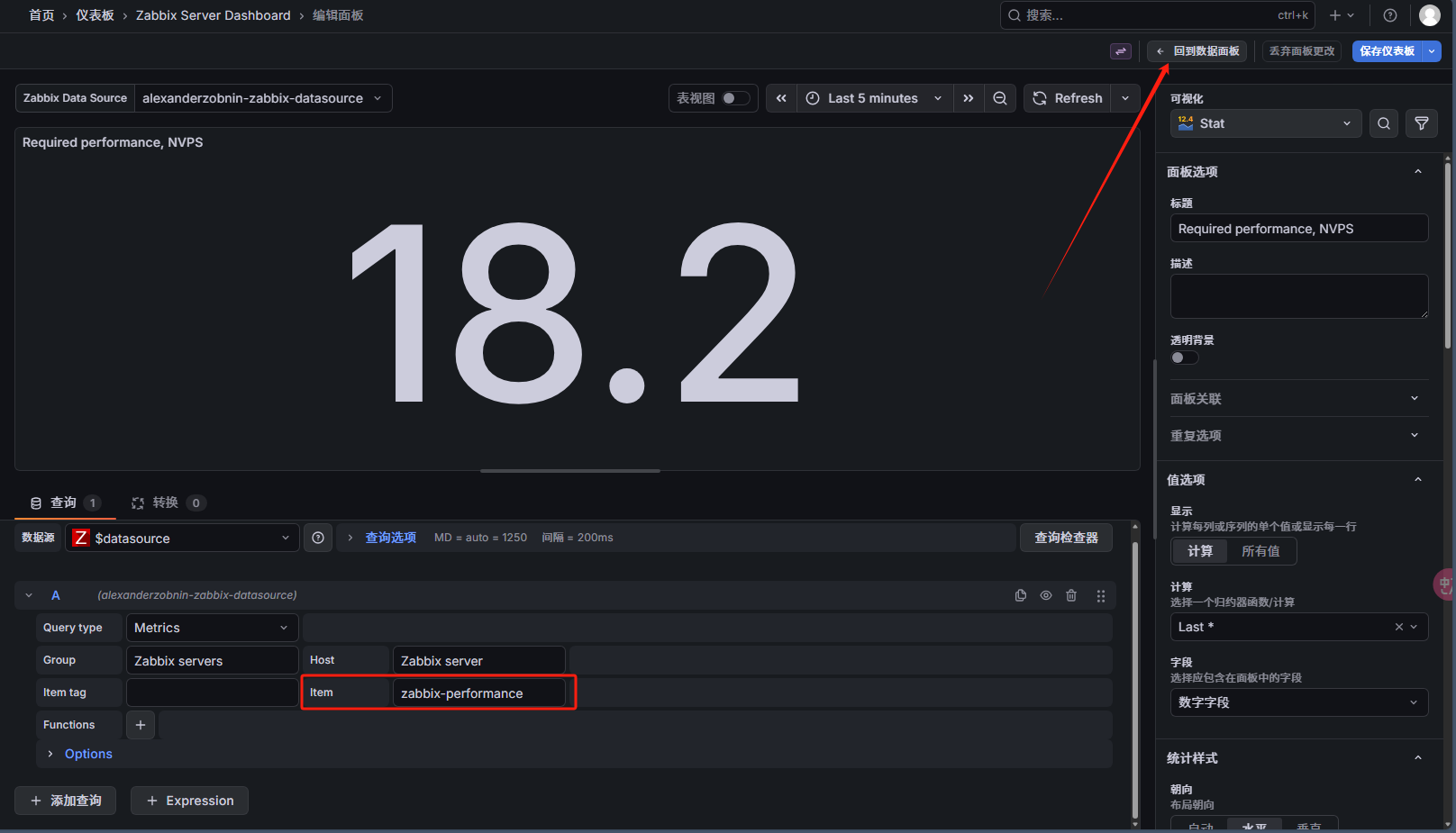
Task: Click panel resize handle bar below preview
Action: (x=570, y=471)
